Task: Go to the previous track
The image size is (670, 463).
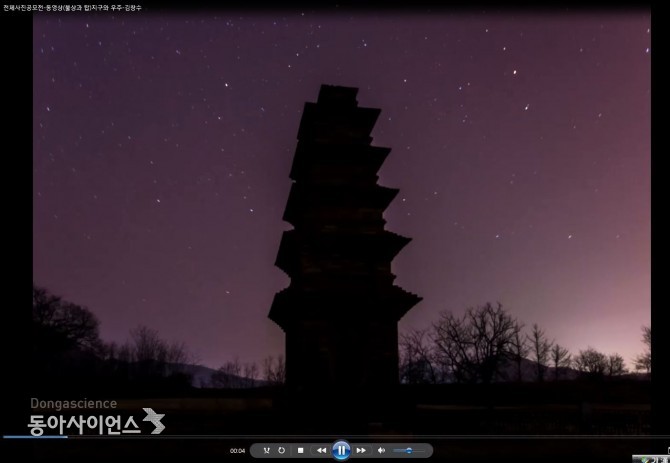Action: click(321, 451)
